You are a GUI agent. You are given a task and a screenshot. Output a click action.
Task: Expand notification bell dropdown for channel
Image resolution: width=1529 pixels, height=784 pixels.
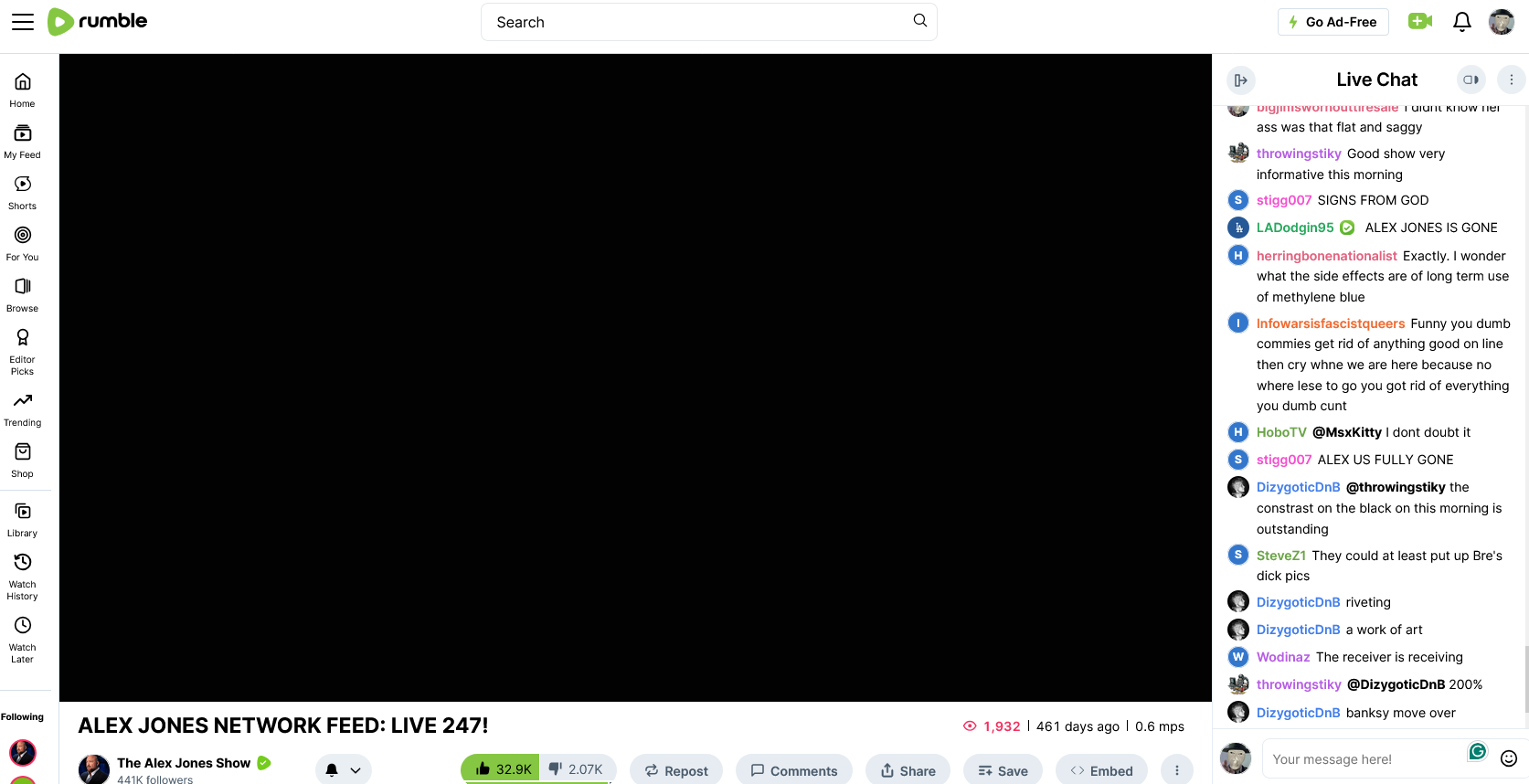[344, 770]
